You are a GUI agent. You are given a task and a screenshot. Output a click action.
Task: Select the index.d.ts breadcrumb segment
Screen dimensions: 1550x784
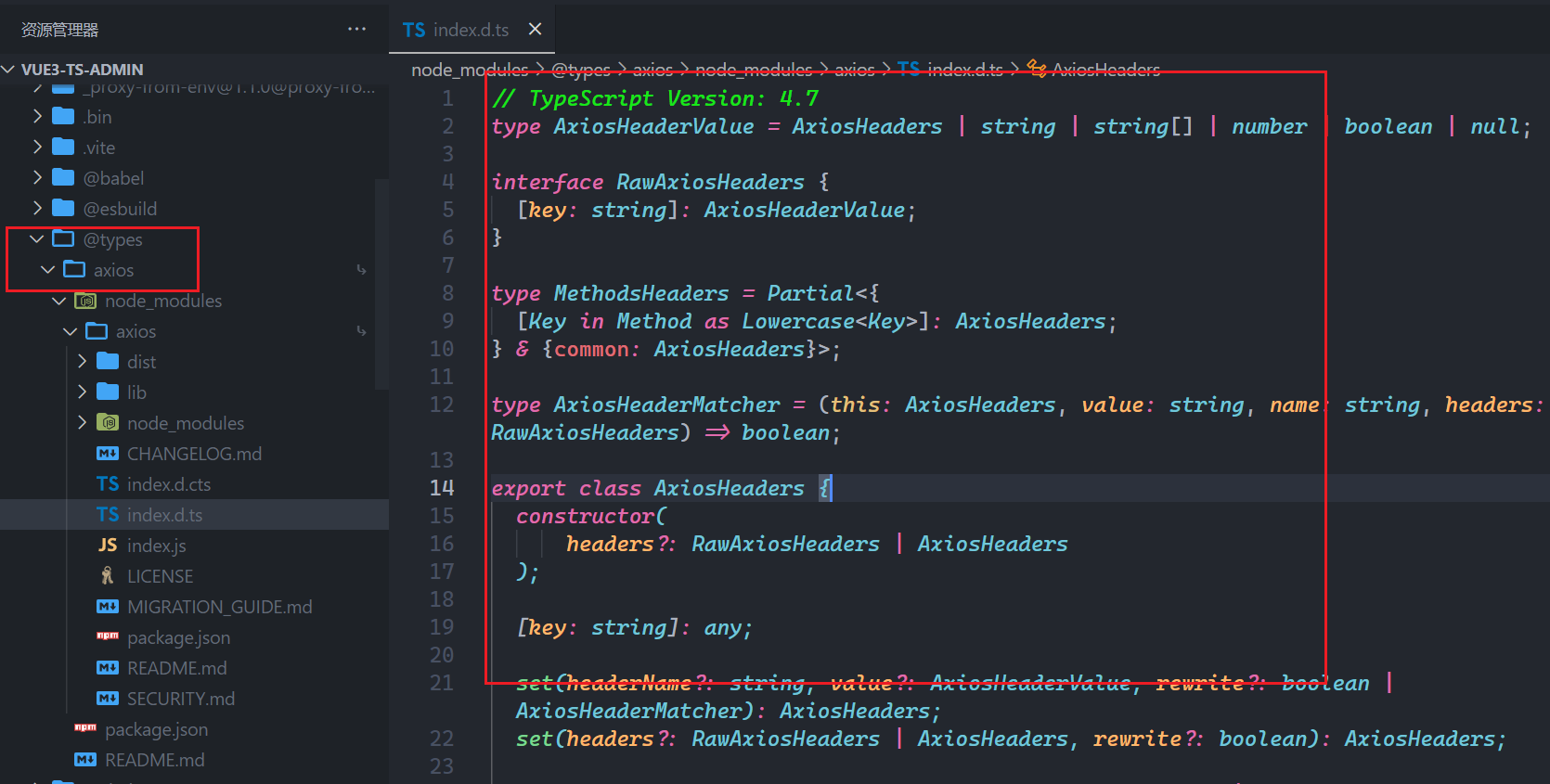[x=965, y=70]
